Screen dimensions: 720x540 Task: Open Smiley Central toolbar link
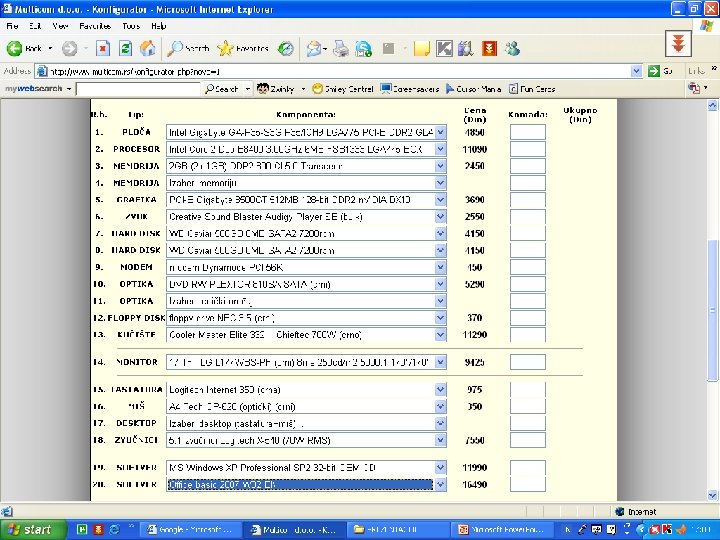(343, 89)
